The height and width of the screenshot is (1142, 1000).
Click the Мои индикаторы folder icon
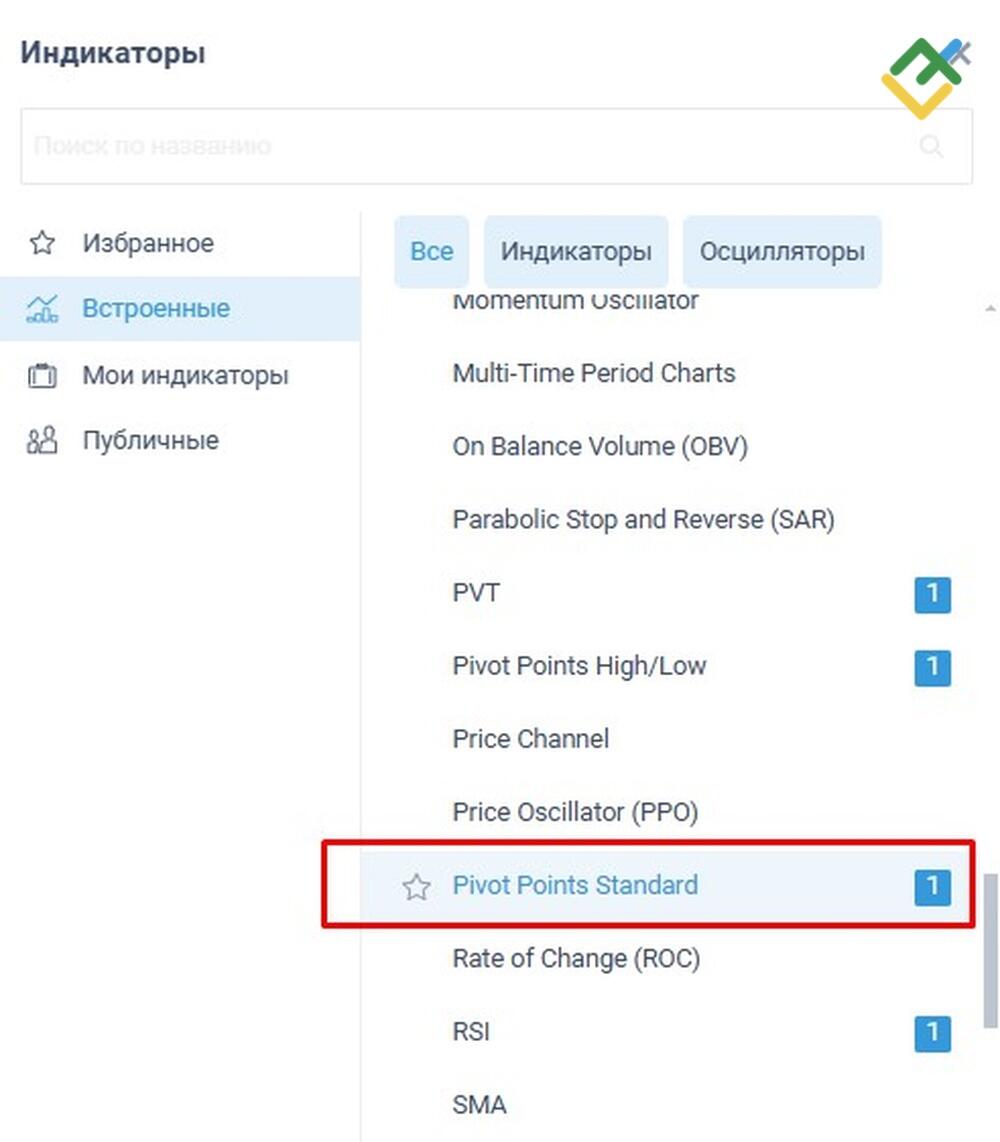42,376
